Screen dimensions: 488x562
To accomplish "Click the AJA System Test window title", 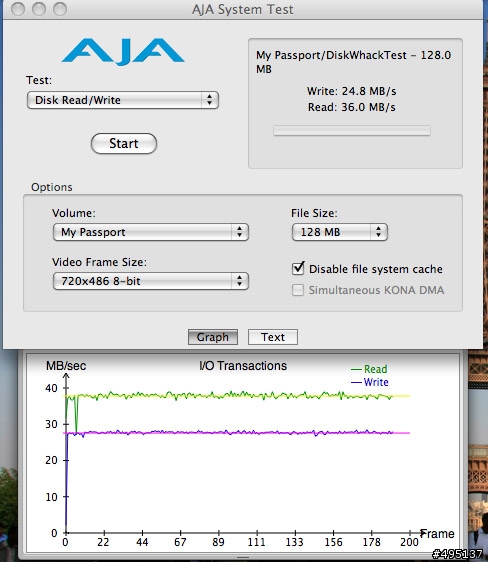I will coord(243,9).
